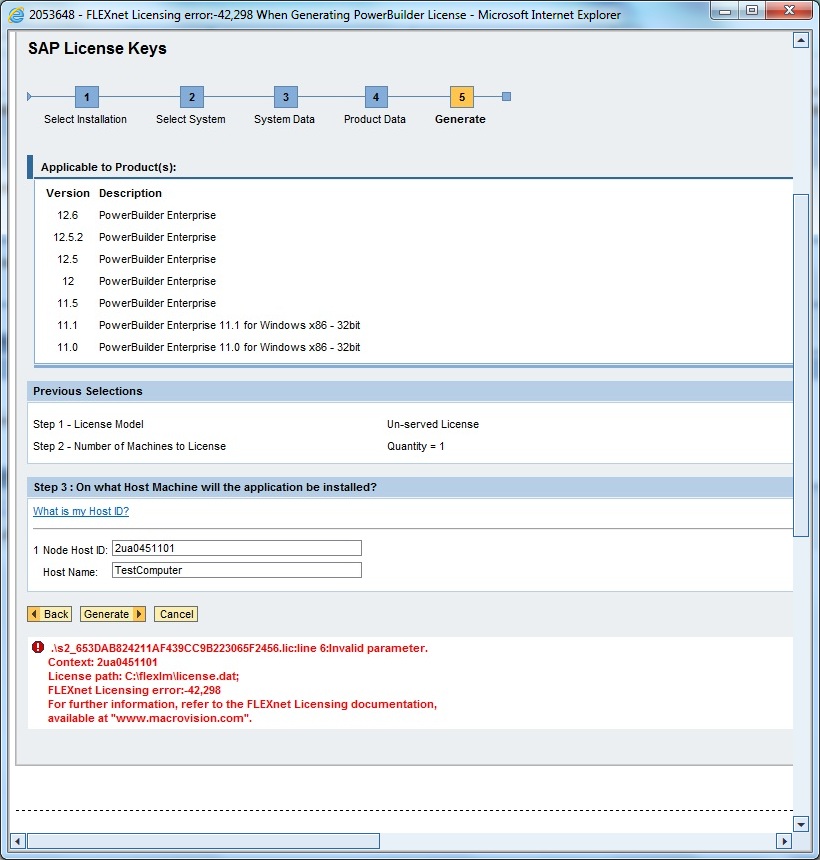Viewport: 820px width, 860px height.
Task: Click the Back button
Action: point(49,614)
